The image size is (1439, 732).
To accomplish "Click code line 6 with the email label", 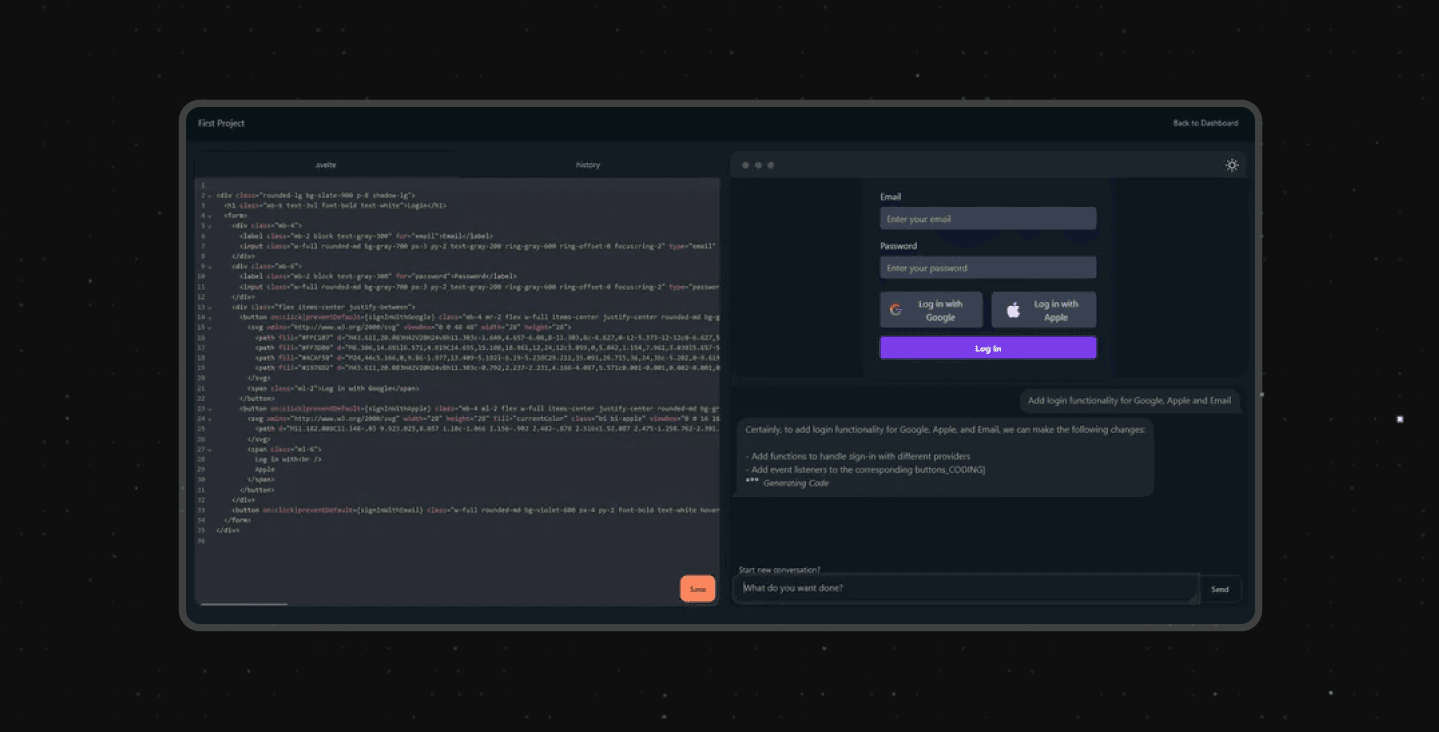I will point(366,236).
